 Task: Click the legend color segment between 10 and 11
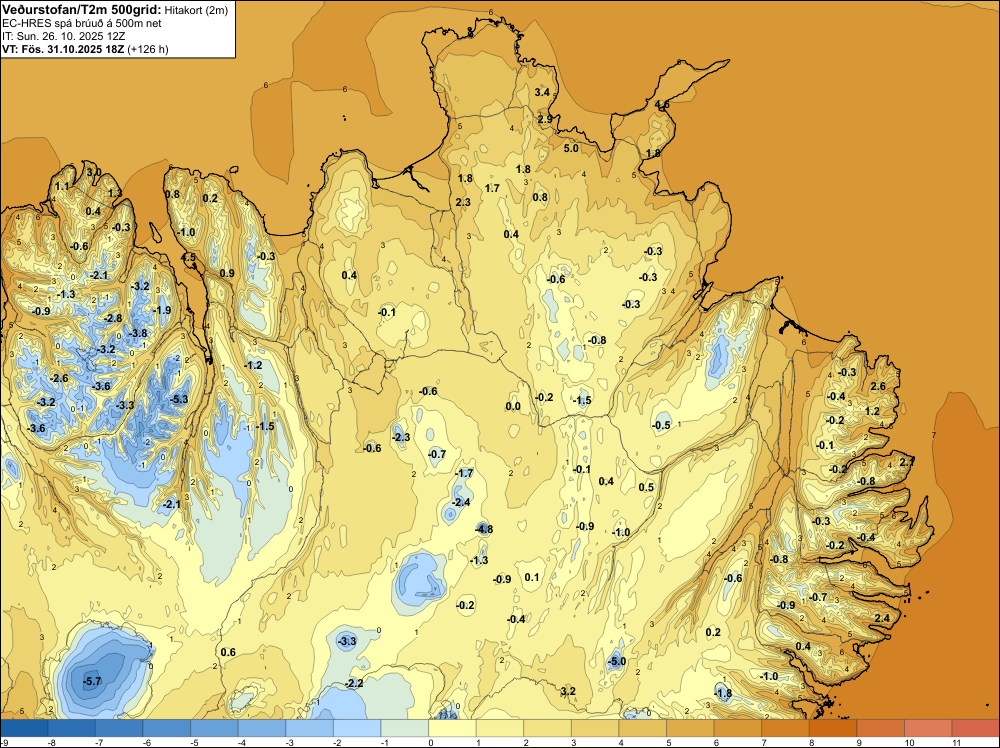click(928, 728)
